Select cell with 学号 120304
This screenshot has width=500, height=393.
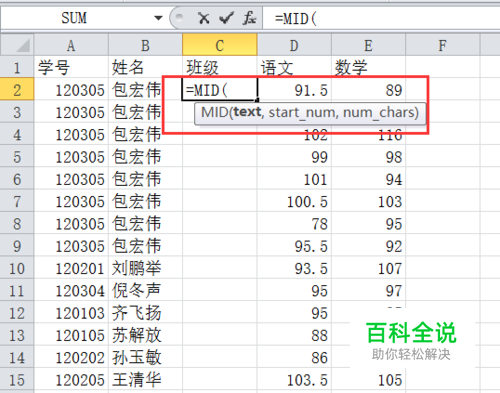coord(71,291)
